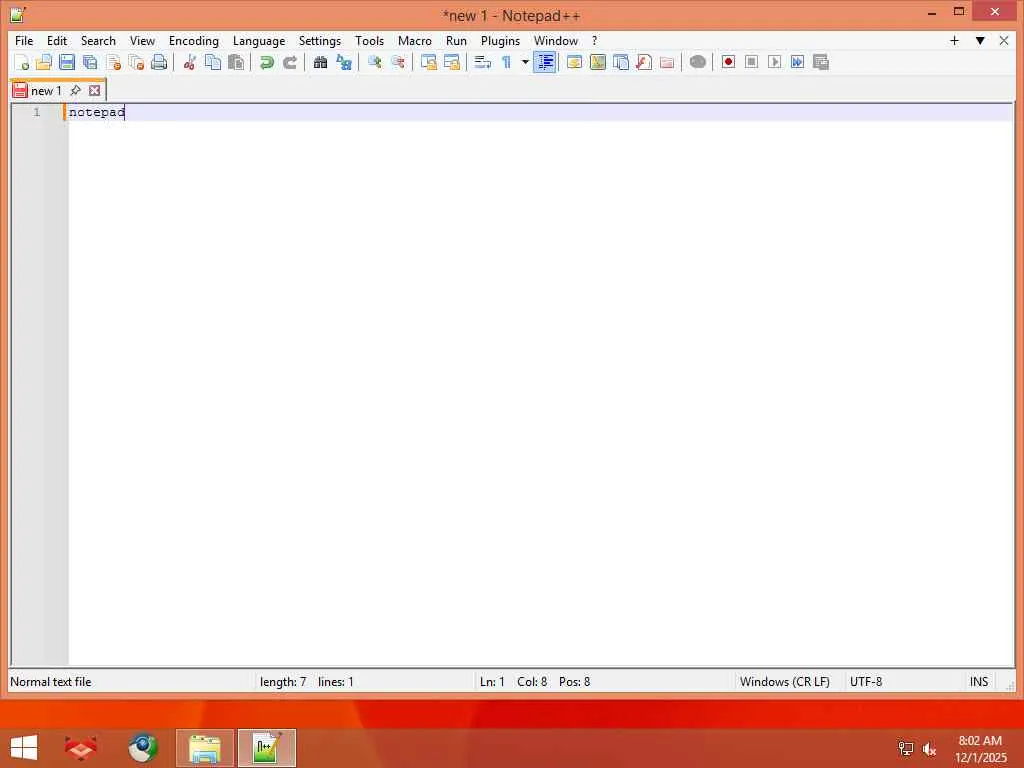The height and width of the screenshot is (768, 1024).
Task: Toggle synchronized vertical scrolling icon
Action: 428,62
